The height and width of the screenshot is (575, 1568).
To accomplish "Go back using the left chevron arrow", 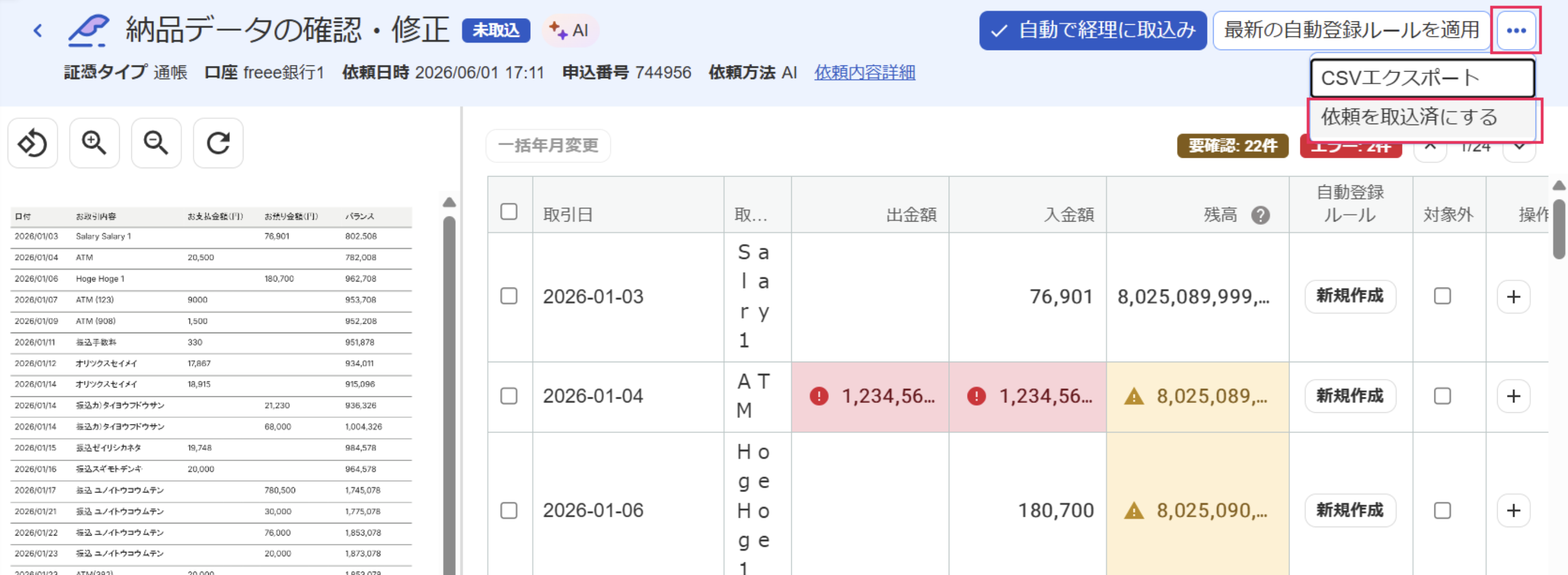I will 38,30.
